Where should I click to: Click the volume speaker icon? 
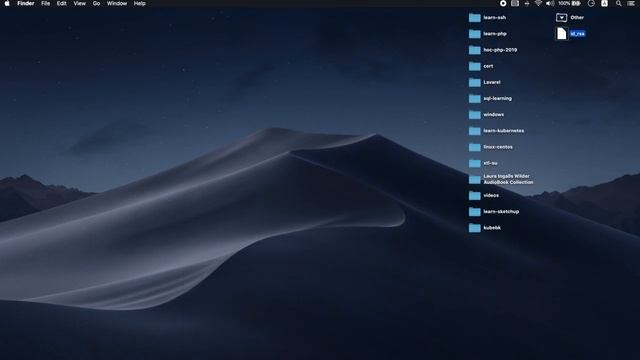pos(550,3)
